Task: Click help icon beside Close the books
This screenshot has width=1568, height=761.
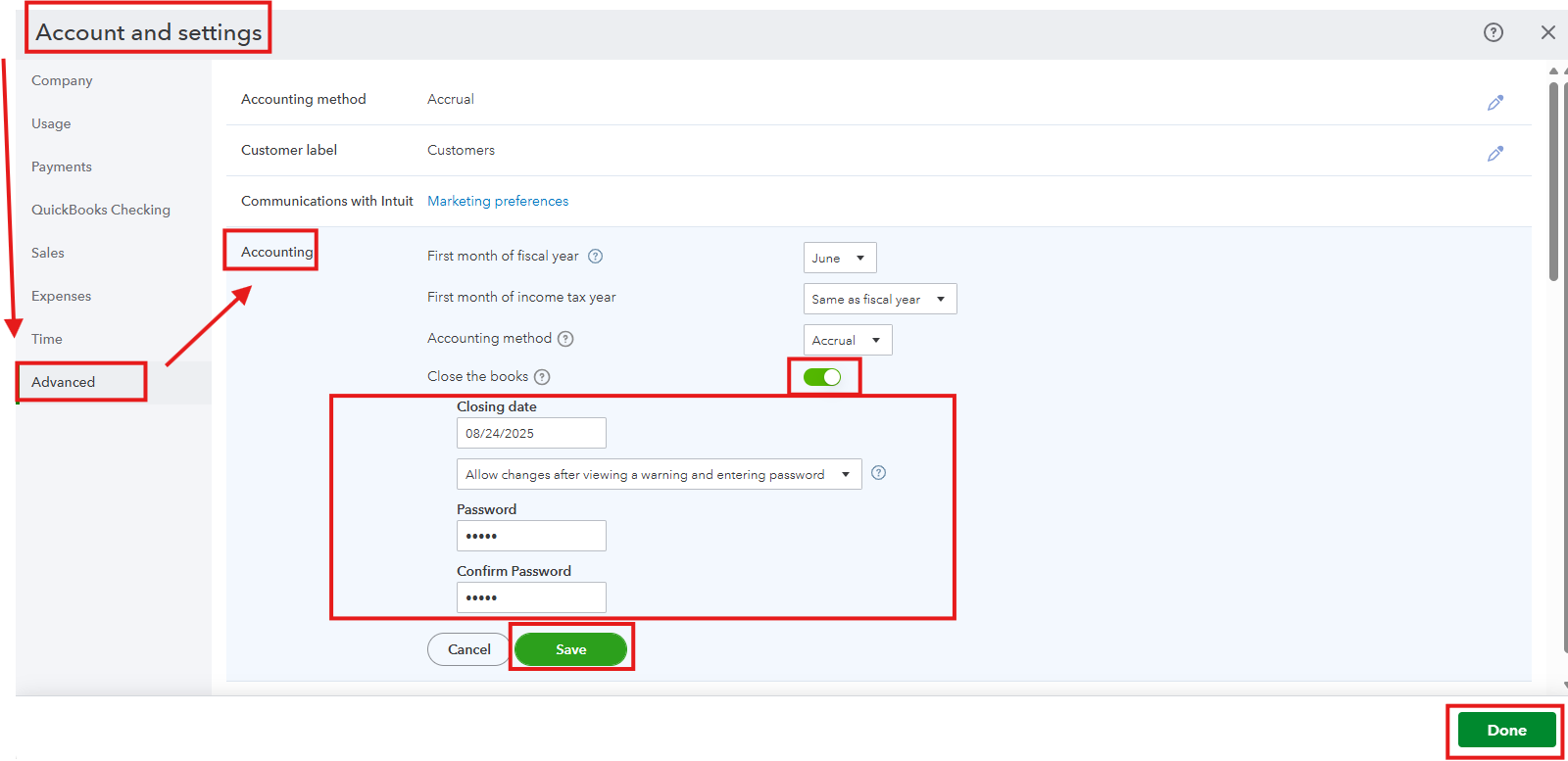Action: tap(542, 377)
